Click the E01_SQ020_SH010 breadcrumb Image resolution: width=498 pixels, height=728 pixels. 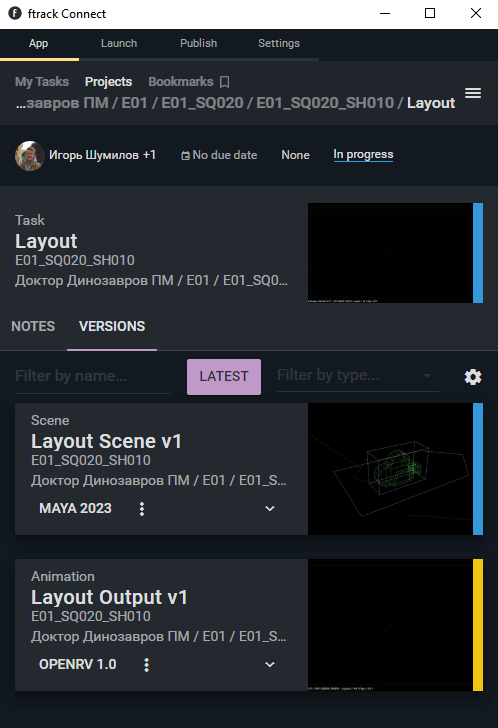[x=325, y=103]
